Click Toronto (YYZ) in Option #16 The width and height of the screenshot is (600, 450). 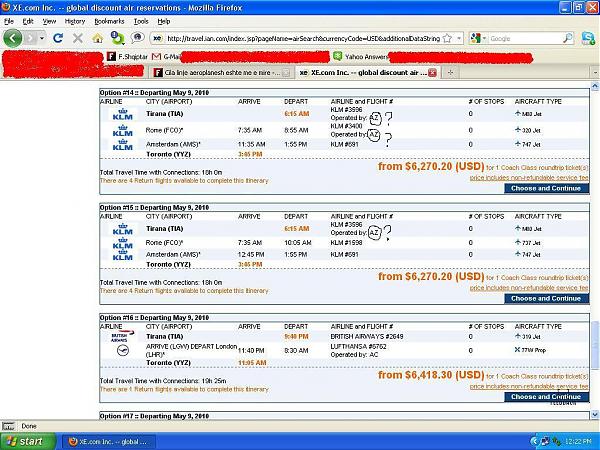tap(168, 363)
